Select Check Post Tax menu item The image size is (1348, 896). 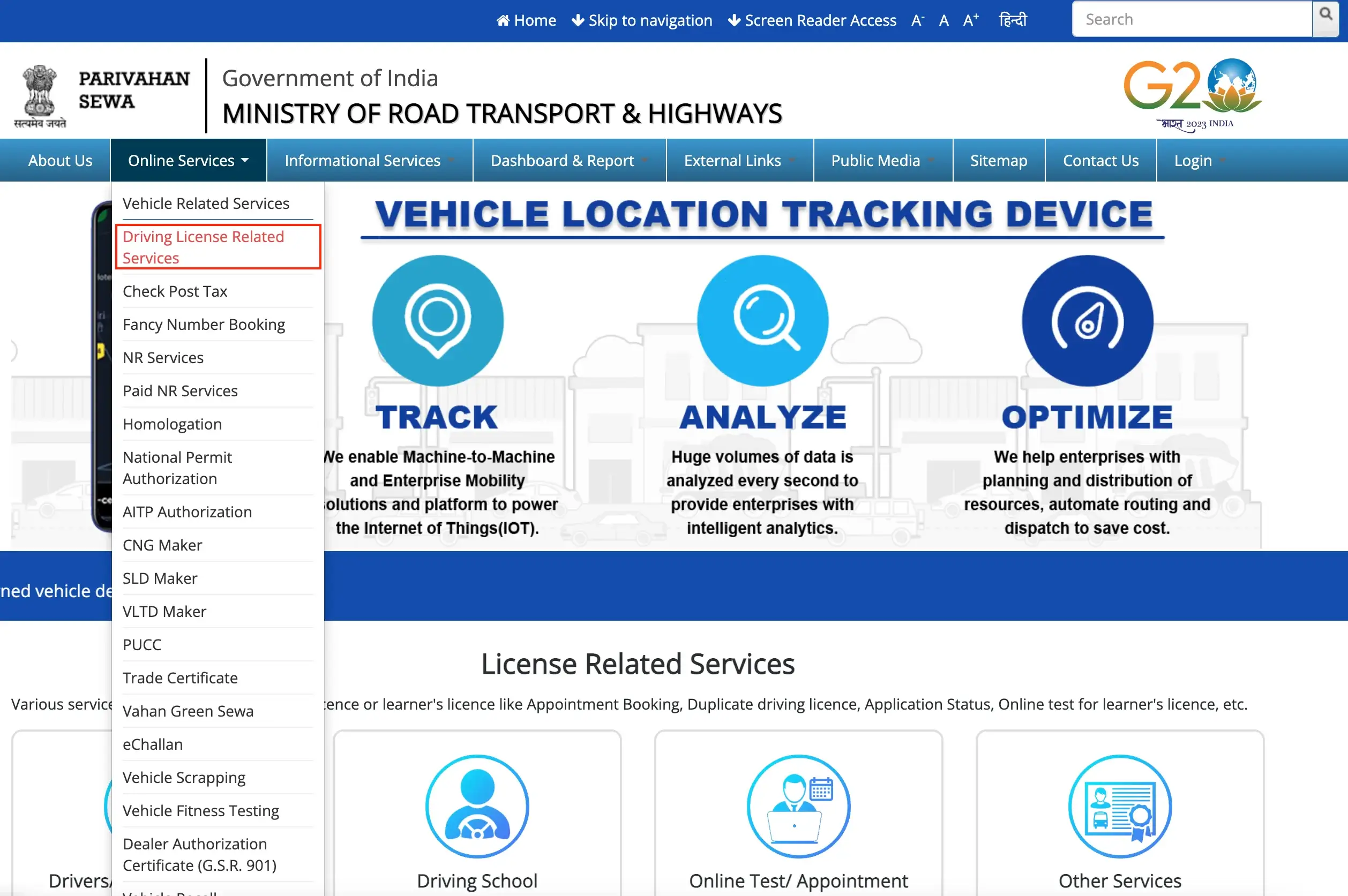click(x=218, y=291)
